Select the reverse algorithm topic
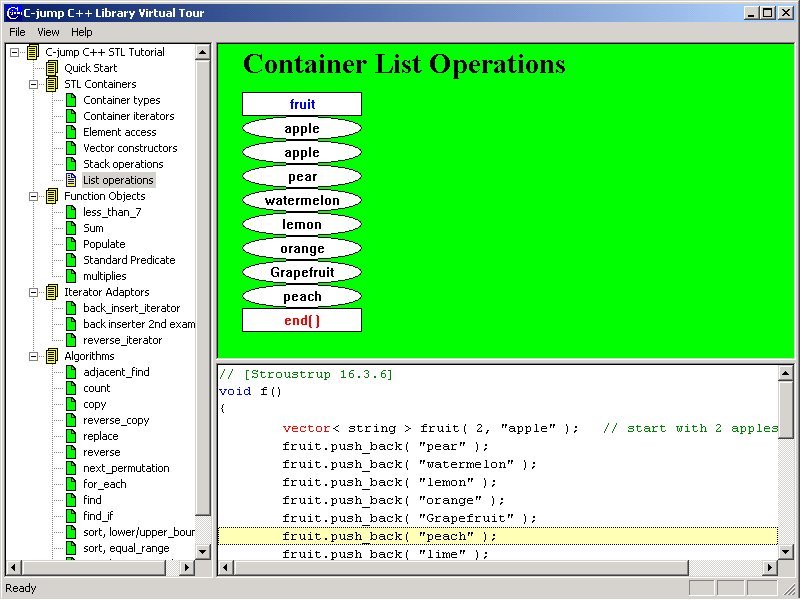This screenshot has height=600, width=800. (x=102, y=452)
